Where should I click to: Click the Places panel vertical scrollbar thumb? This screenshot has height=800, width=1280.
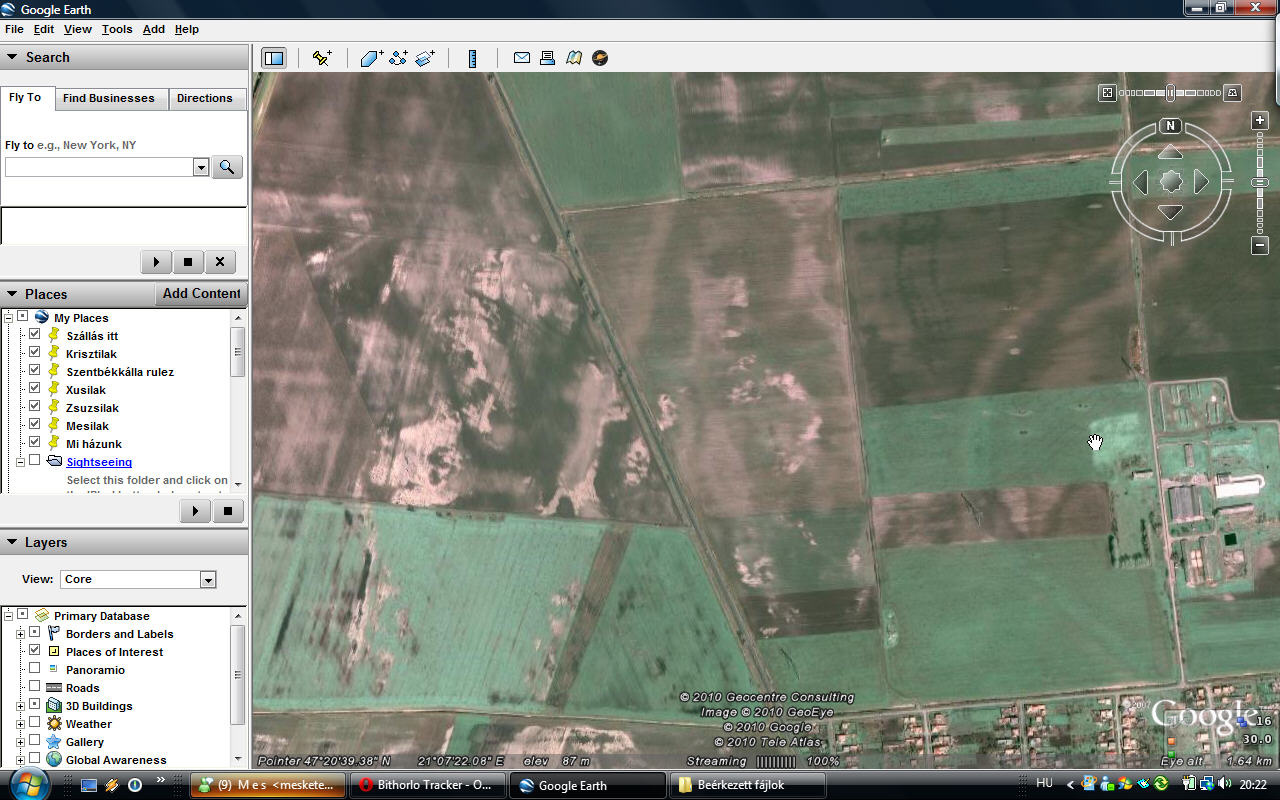(237, 352)
